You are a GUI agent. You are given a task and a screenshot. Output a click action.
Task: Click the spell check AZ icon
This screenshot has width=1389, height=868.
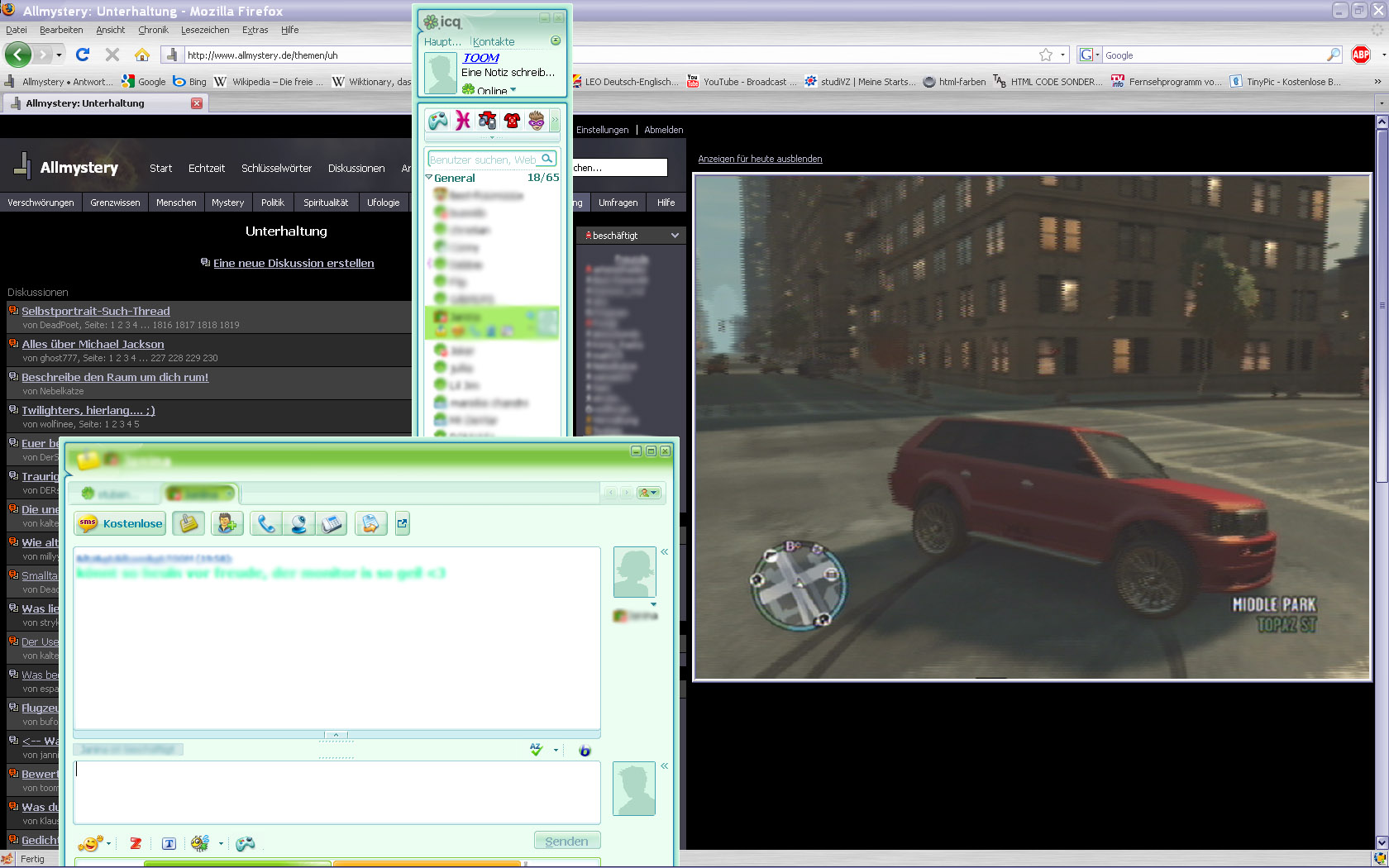click(537, 750)
